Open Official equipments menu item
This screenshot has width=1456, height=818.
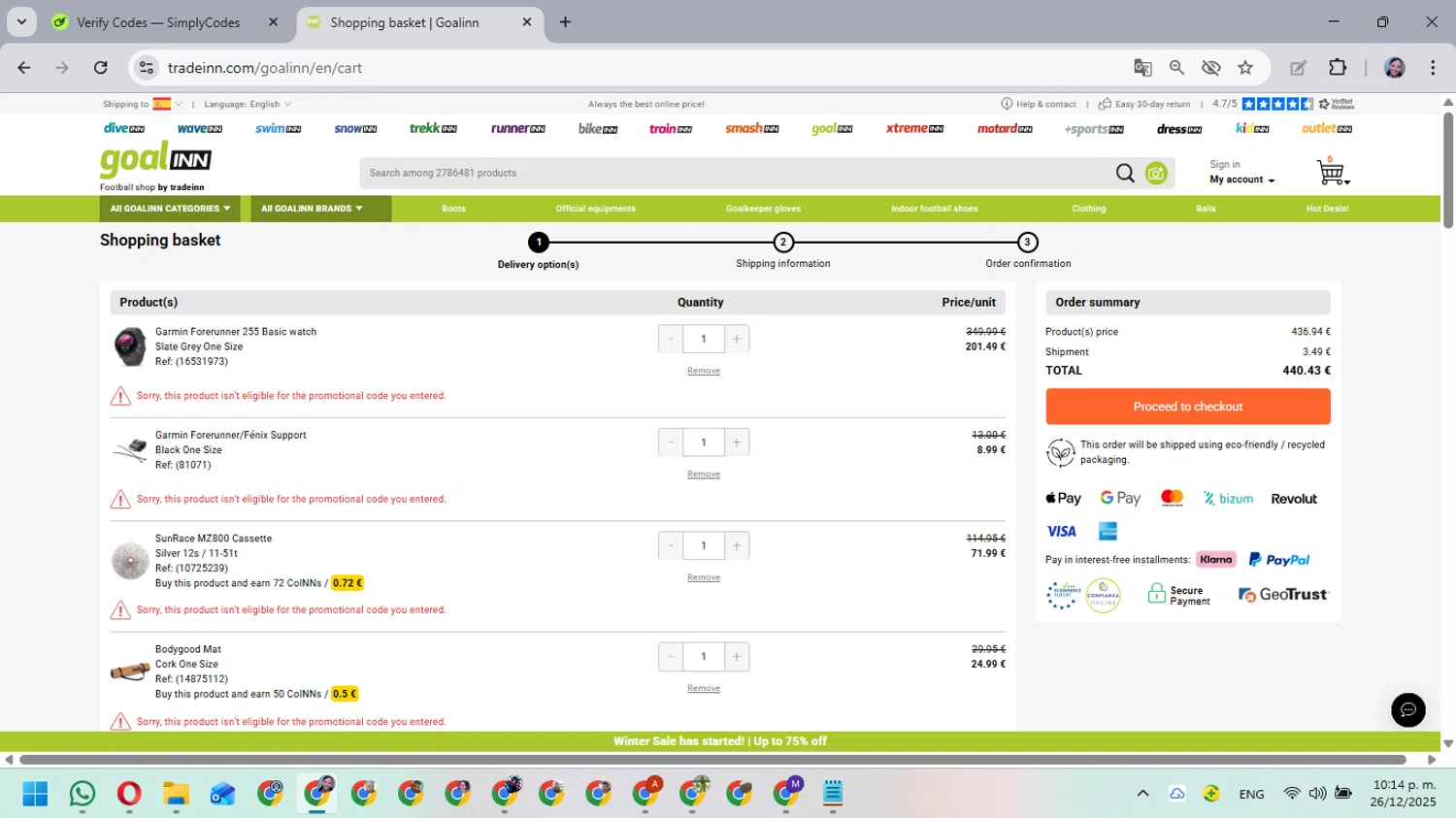point(596,209)
